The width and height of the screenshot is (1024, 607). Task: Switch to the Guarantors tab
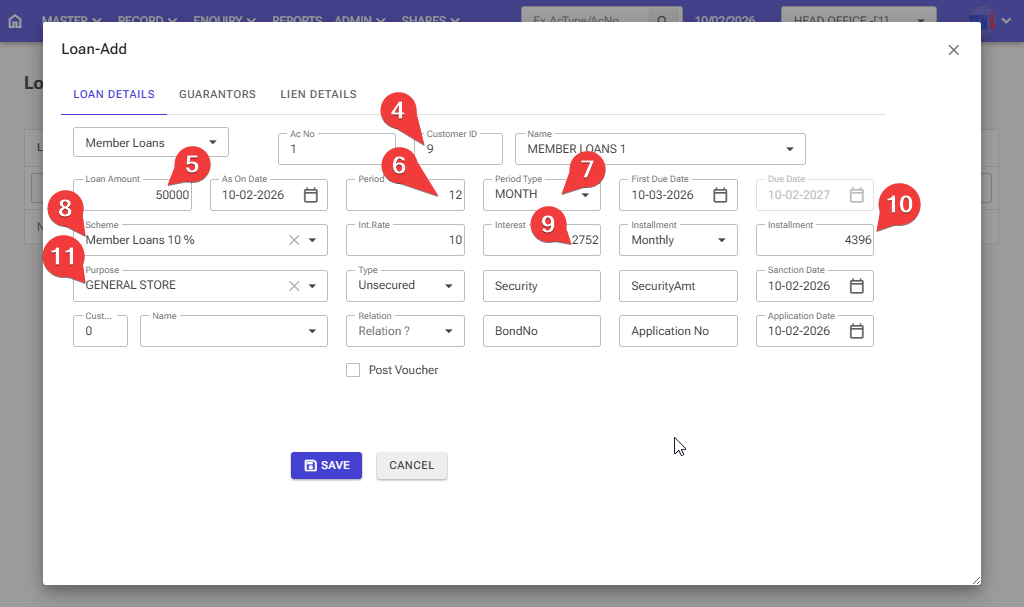click(x=217, y=95)
